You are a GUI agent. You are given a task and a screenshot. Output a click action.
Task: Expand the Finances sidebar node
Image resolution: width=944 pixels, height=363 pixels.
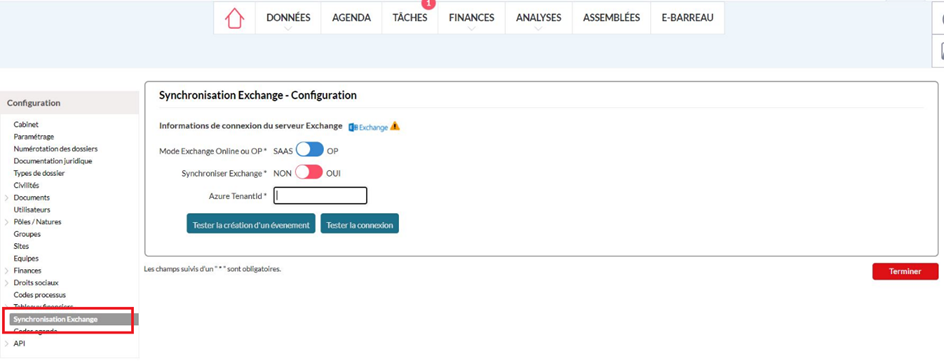pos(7,270)
